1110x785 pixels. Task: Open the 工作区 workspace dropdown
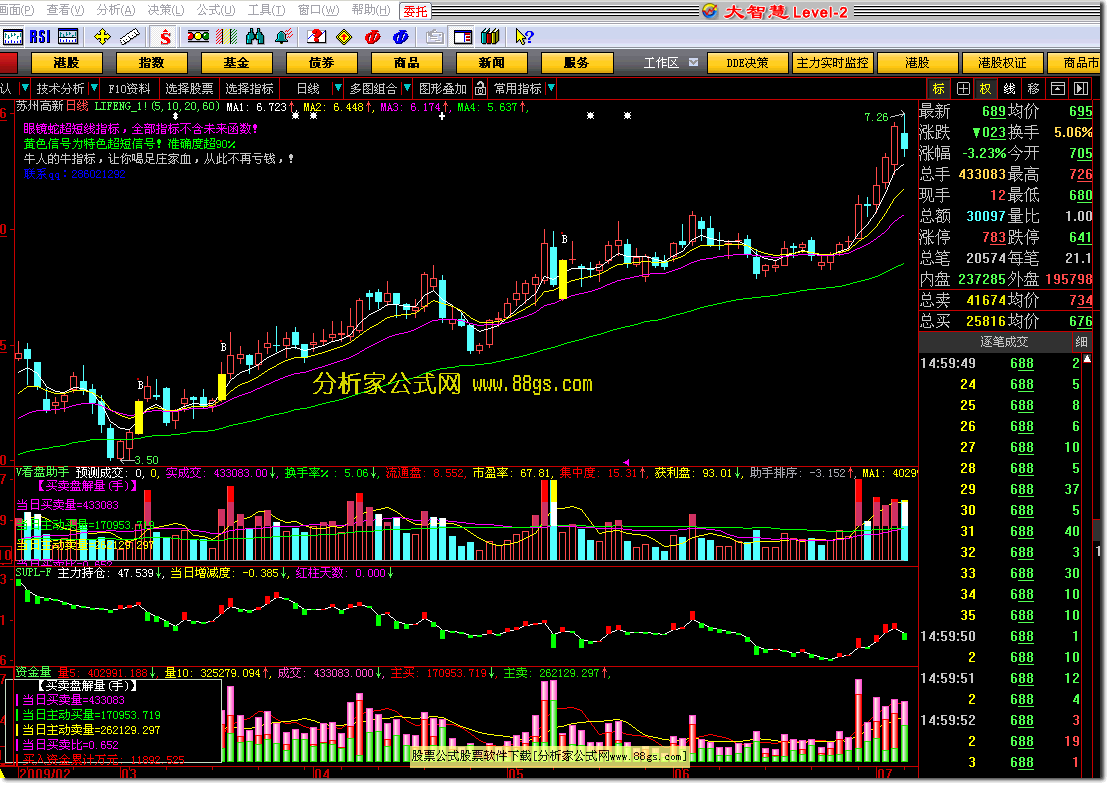[x=693, y=62]
